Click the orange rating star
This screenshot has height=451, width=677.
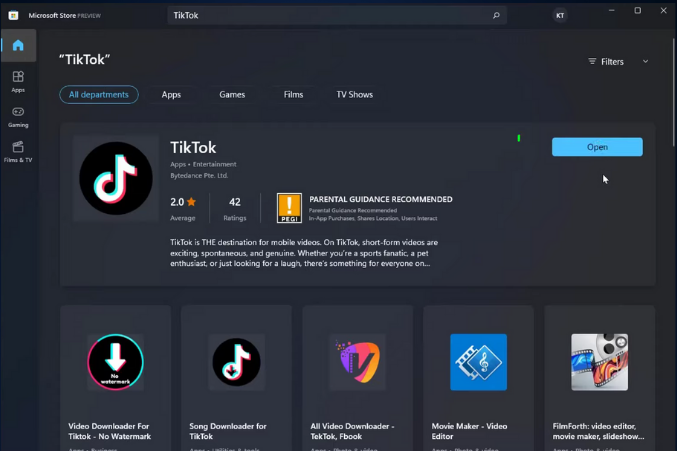(192, 202)
